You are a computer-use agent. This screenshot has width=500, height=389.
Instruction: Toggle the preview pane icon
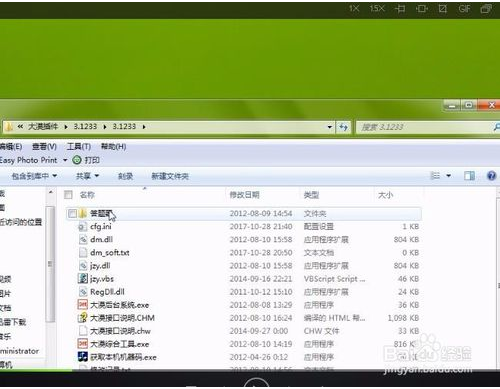[469, 176]
